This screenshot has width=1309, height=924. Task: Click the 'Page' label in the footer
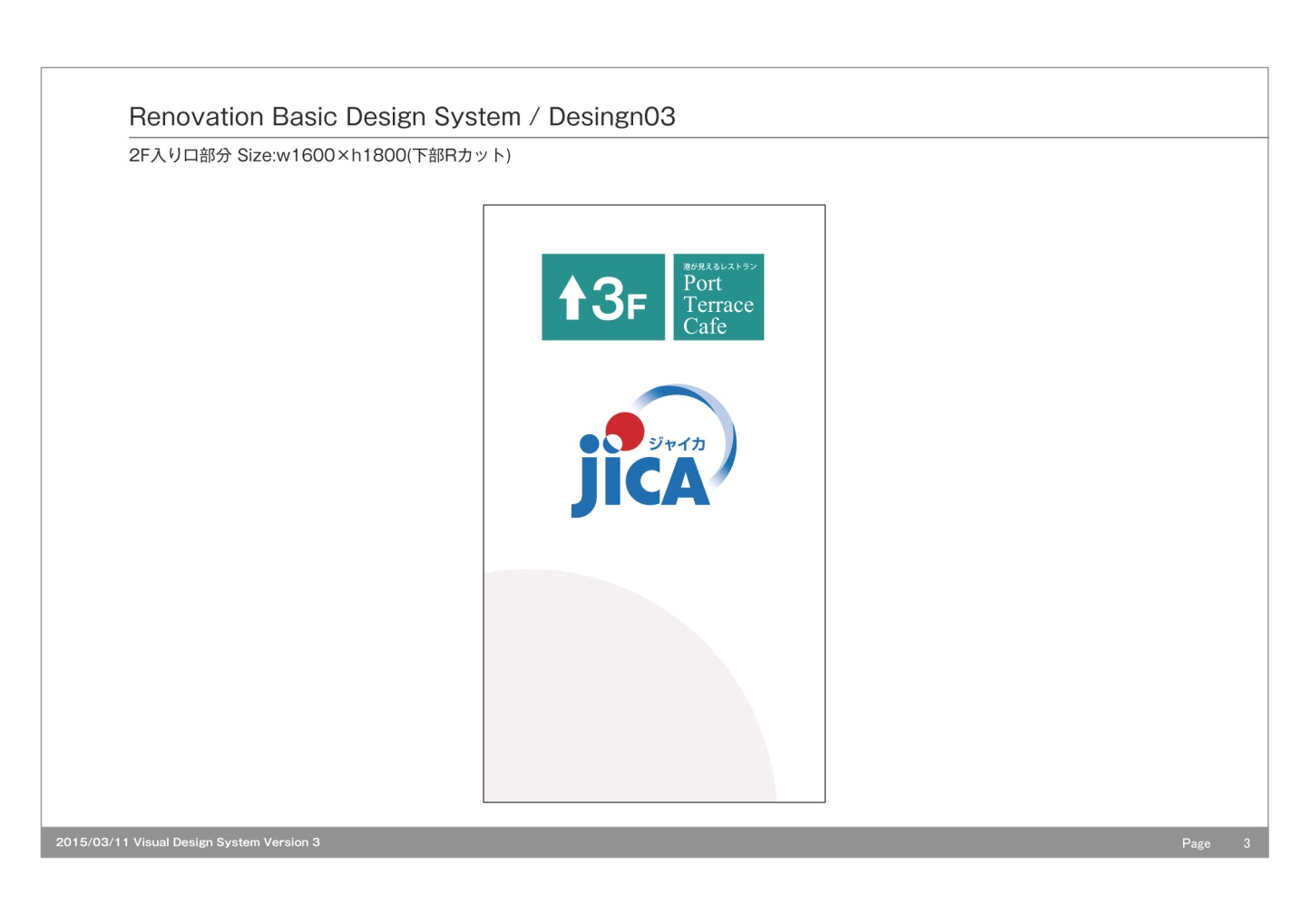coord(1196,843)
